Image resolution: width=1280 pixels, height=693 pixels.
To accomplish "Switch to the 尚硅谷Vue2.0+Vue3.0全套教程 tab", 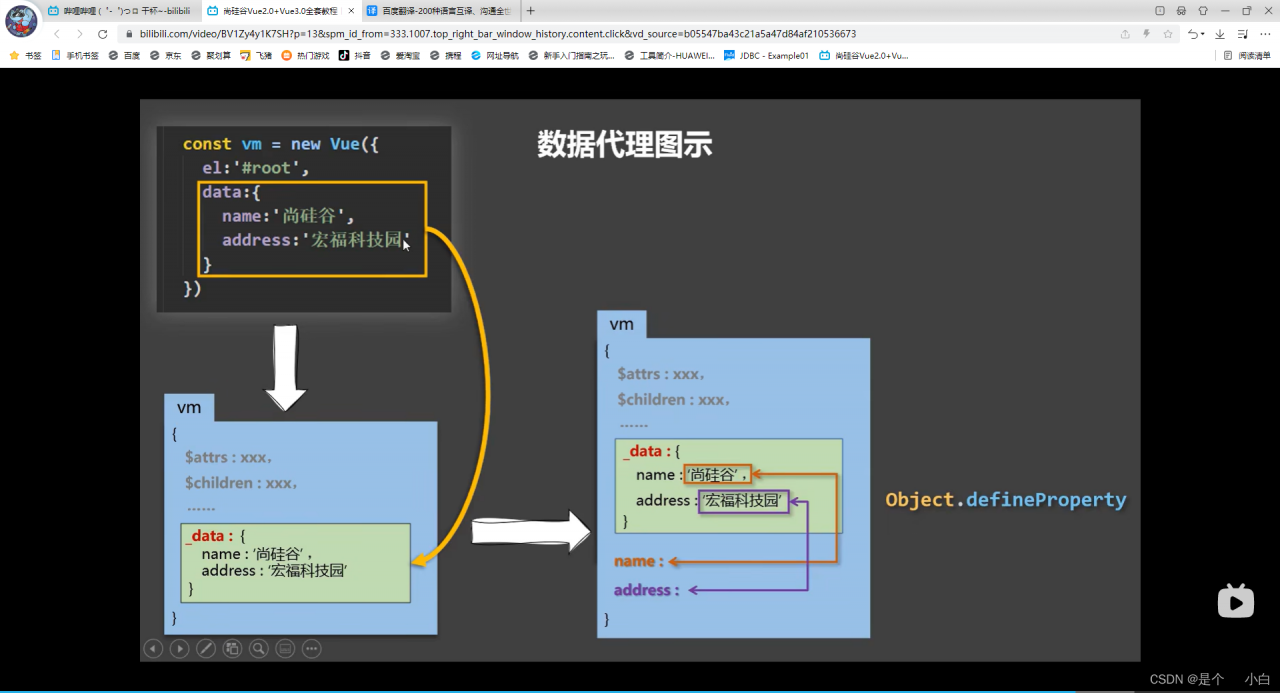I will (280, 10).
